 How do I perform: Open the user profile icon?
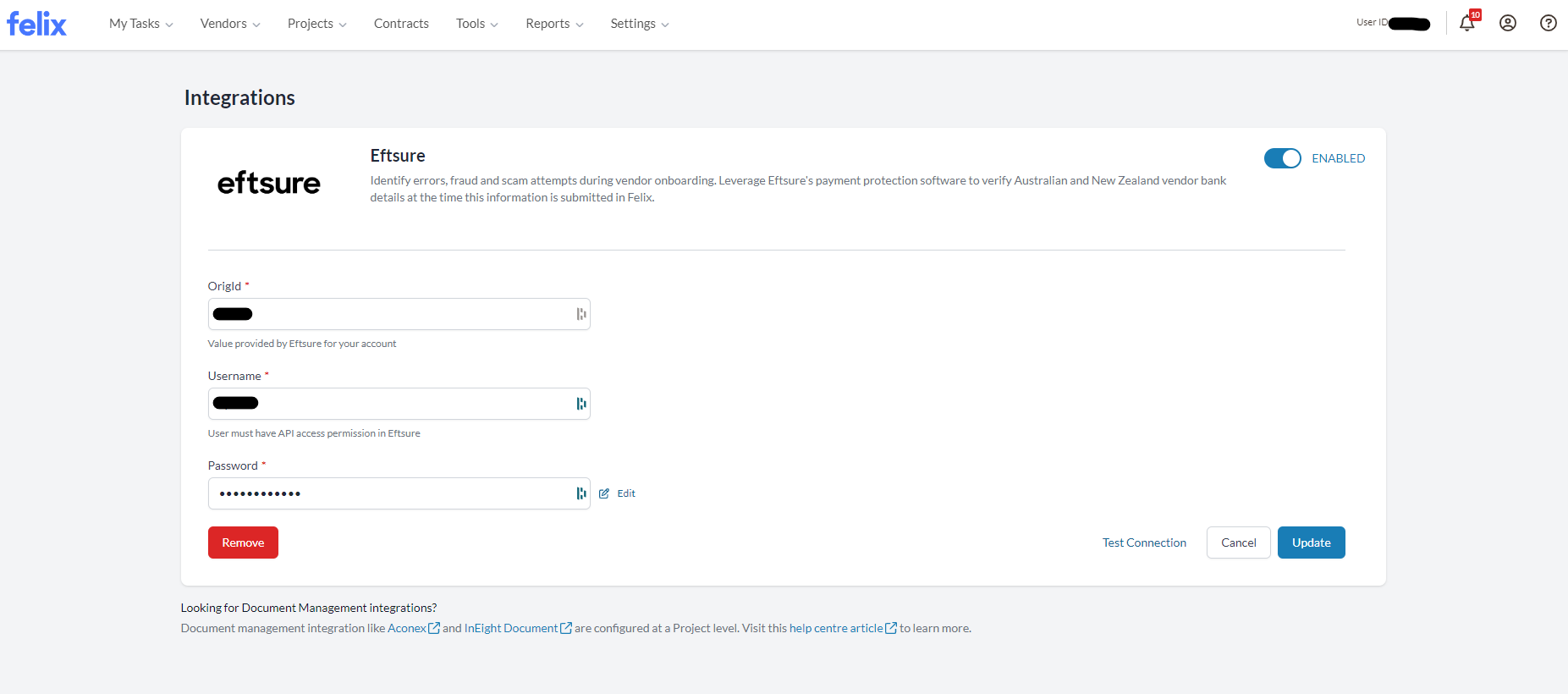(x=1508, y=24)
